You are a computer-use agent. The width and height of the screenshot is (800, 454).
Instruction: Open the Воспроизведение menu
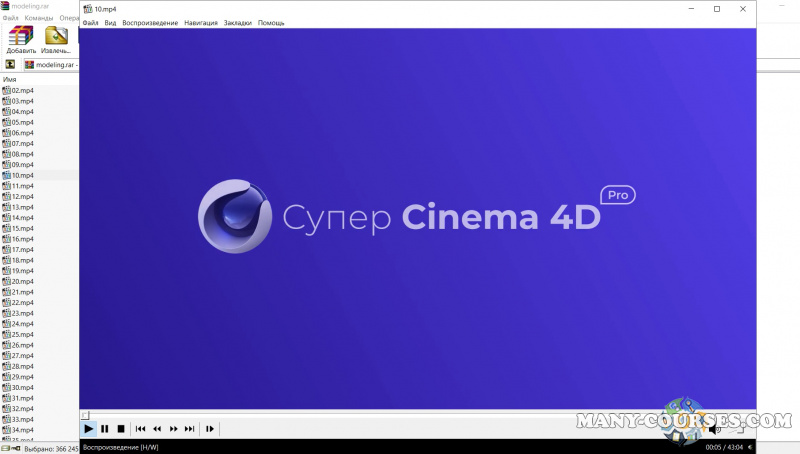150,22
